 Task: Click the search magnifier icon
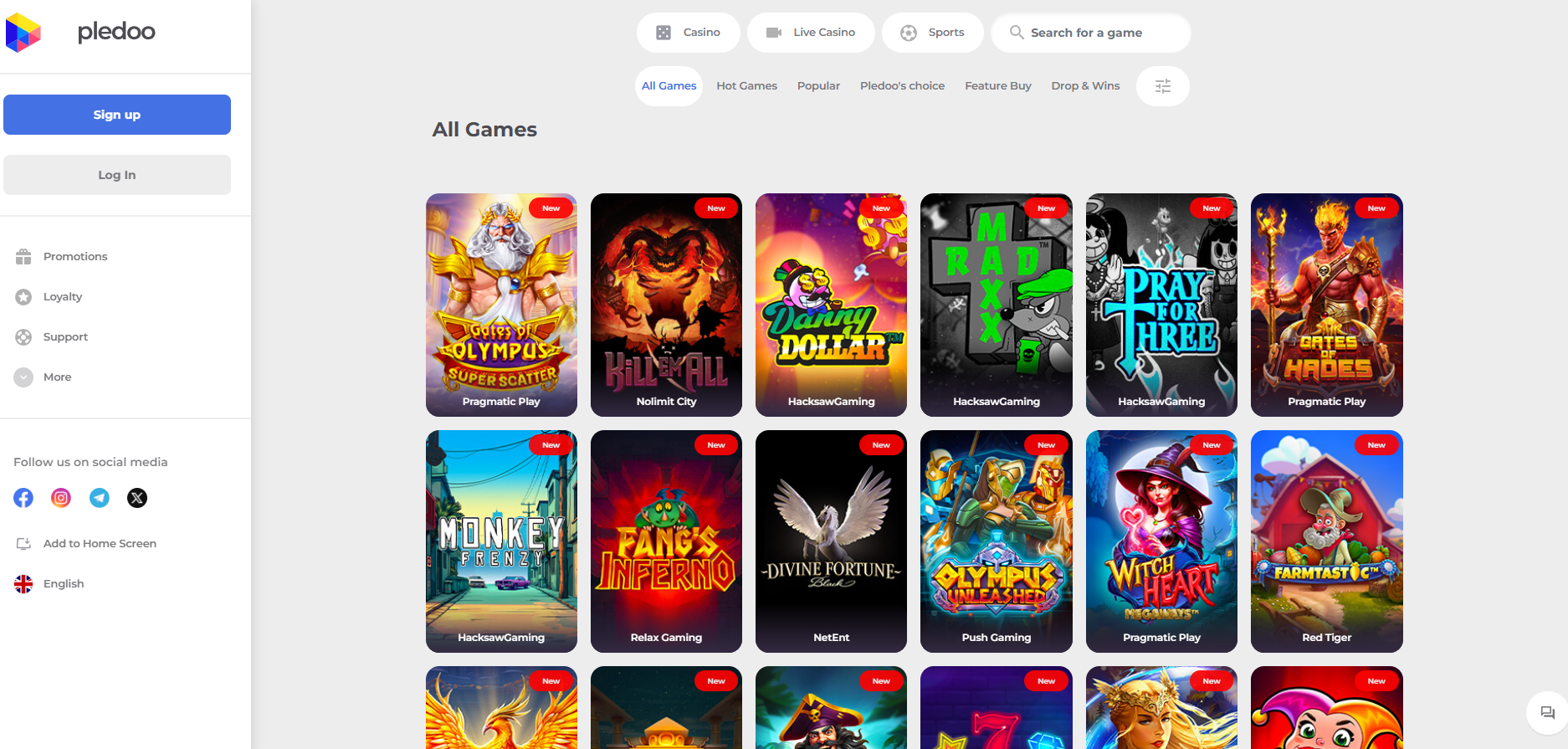click(x=1017, y=32)
